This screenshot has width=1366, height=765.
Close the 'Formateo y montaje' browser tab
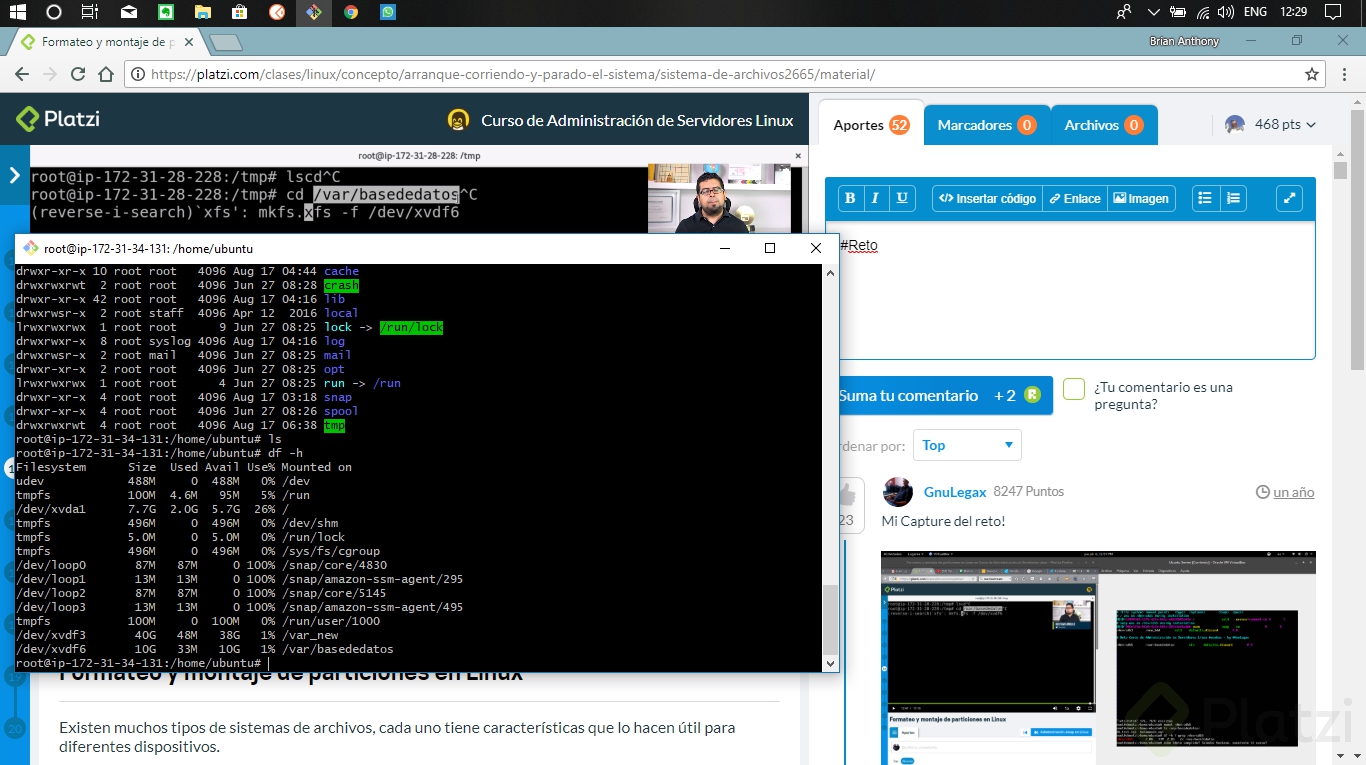(189, 42)
